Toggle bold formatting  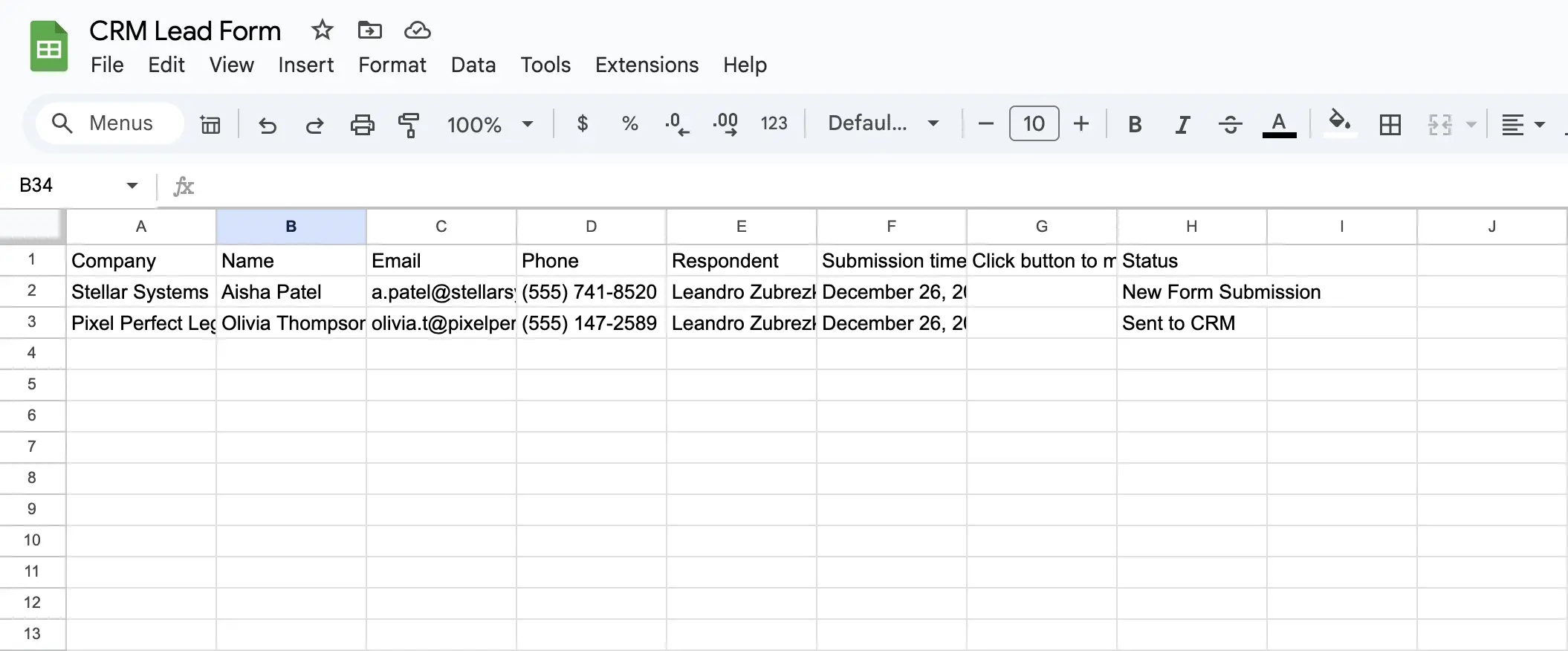pyautogui.click(x=1134, y=125)
